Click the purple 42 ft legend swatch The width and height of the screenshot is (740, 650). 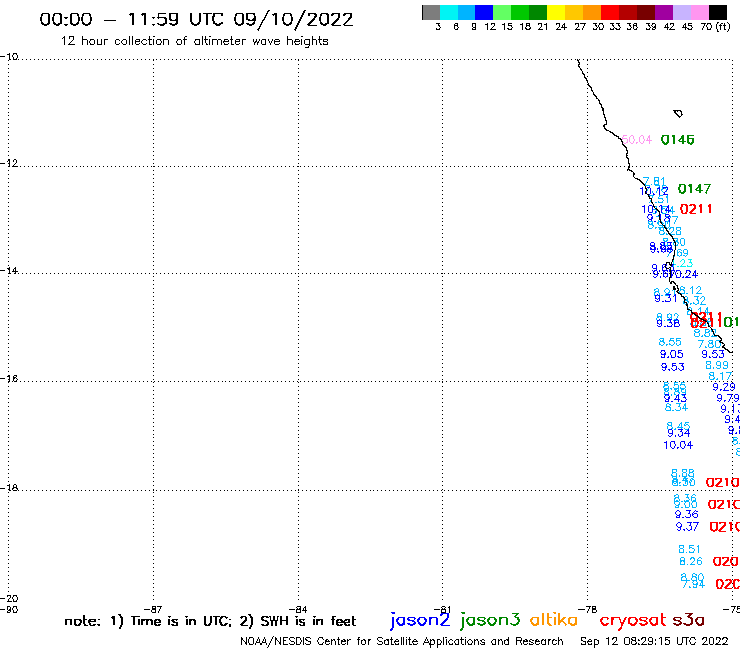(664, 12)
